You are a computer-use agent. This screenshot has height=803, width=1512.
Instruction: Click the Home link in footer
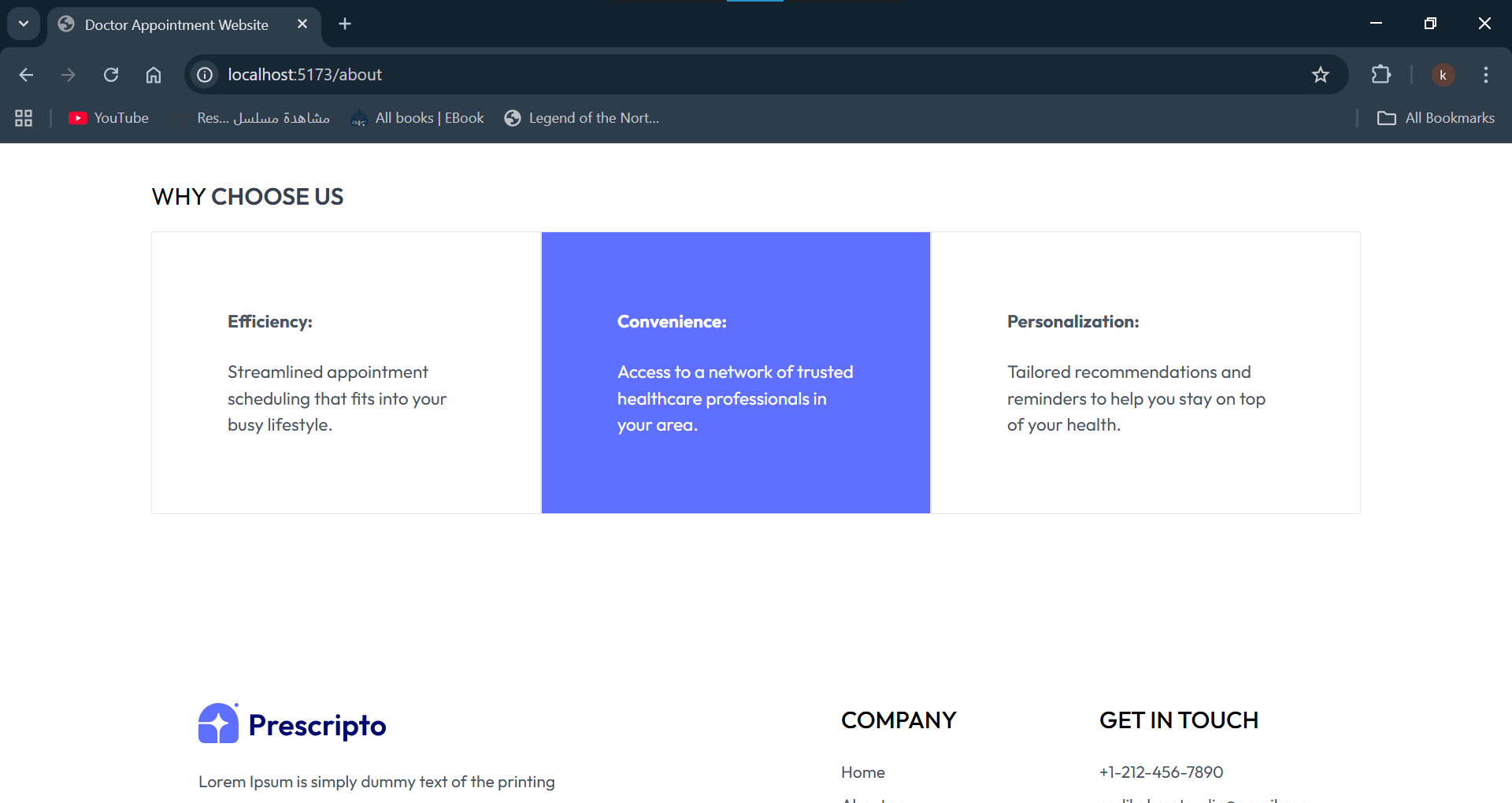tap(862, 772)
